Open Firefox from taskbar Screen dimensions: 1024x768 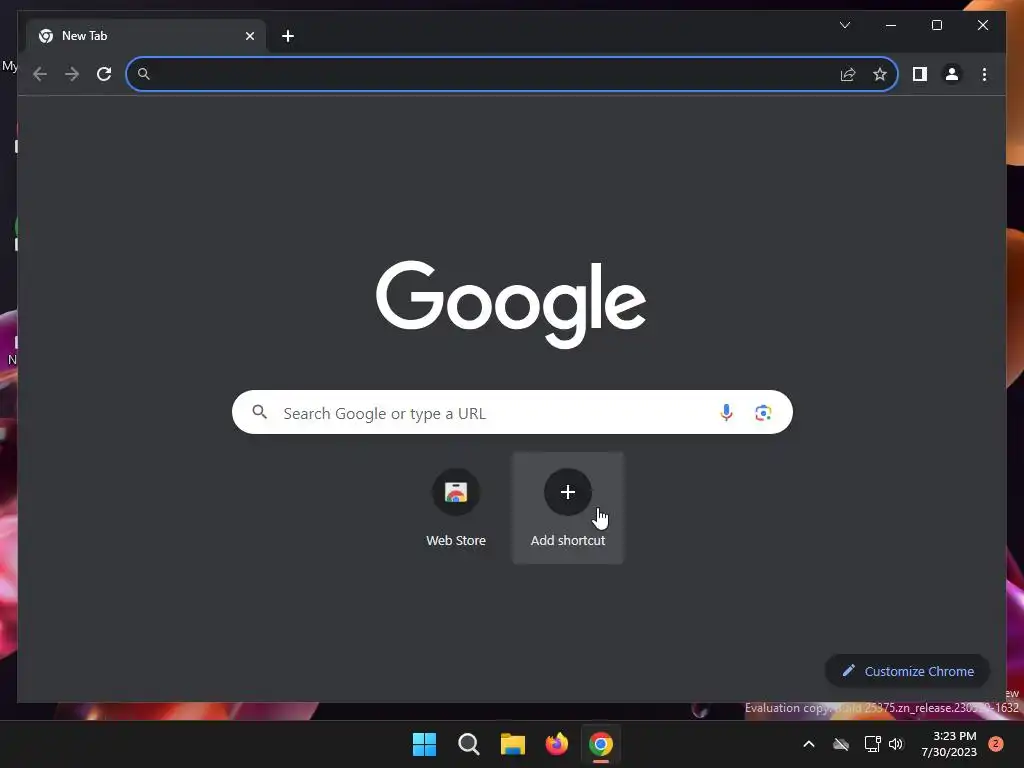tap(556, 744)
